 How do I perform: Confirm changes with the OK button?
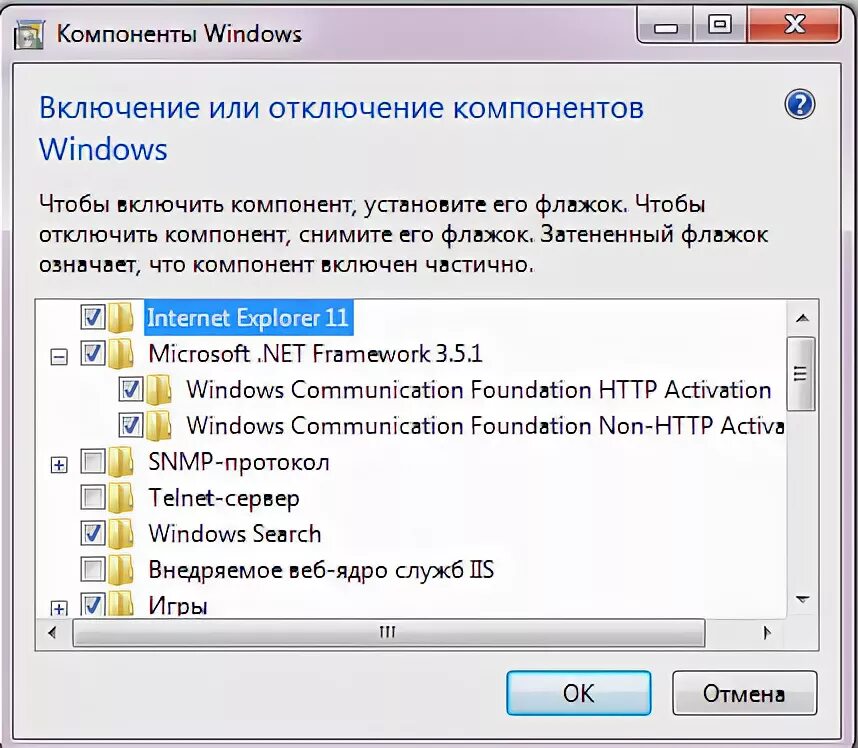coord(578,693)
